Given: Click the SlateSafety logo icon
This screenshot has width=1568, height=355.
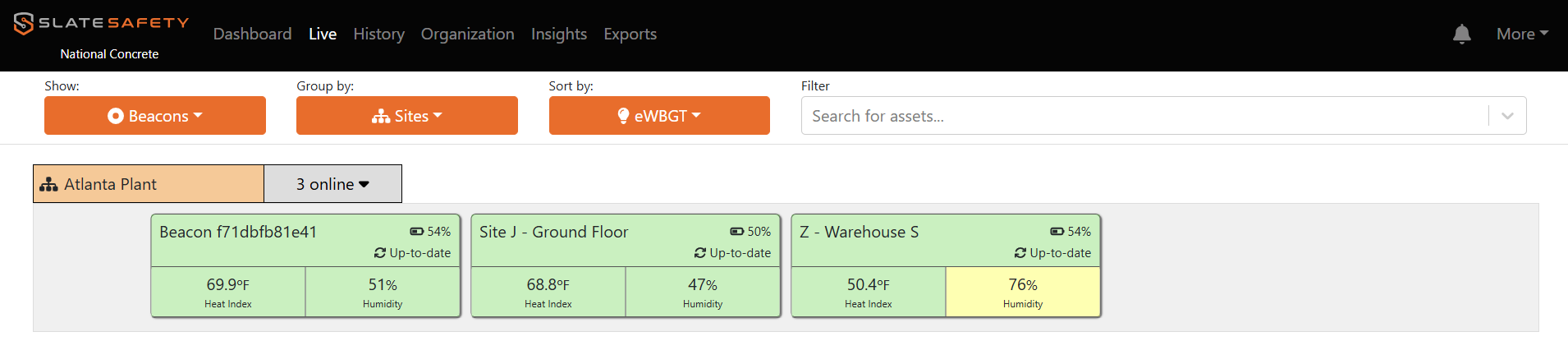Looking at the screenshot, I should [x=24, y=23].
